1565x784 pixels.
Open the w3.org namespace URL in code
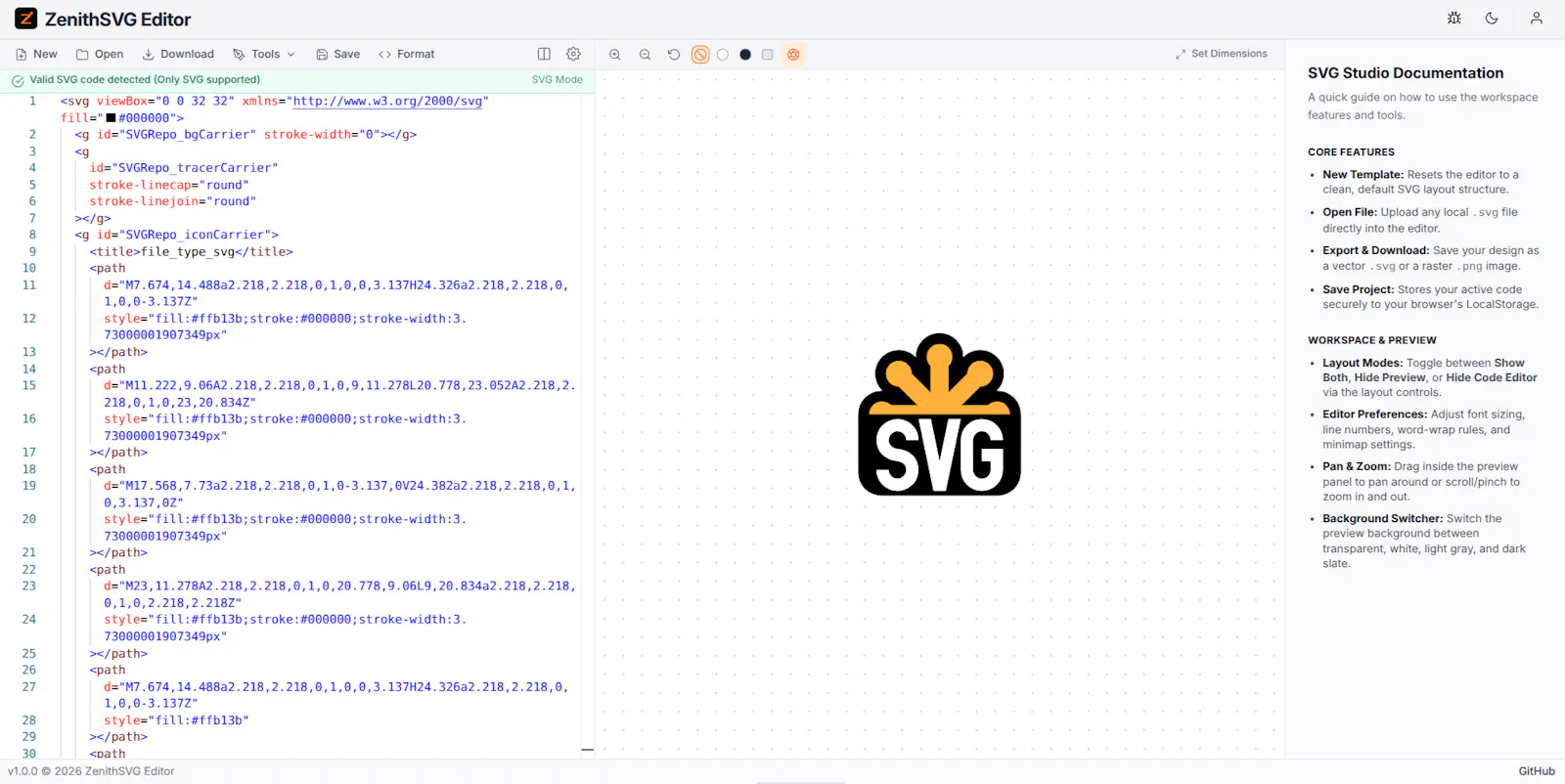pyautogui.click(x=387, y=101)
